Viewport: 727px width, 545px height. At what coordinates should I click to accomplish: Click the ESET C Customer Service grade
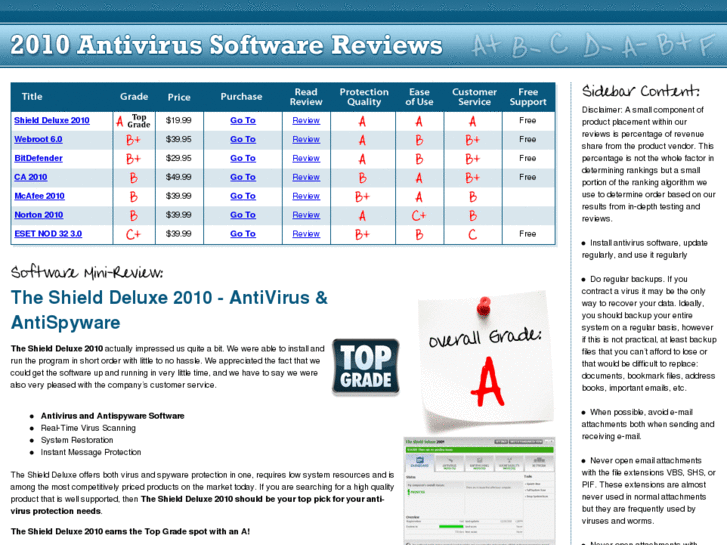(x=472, y=234)
